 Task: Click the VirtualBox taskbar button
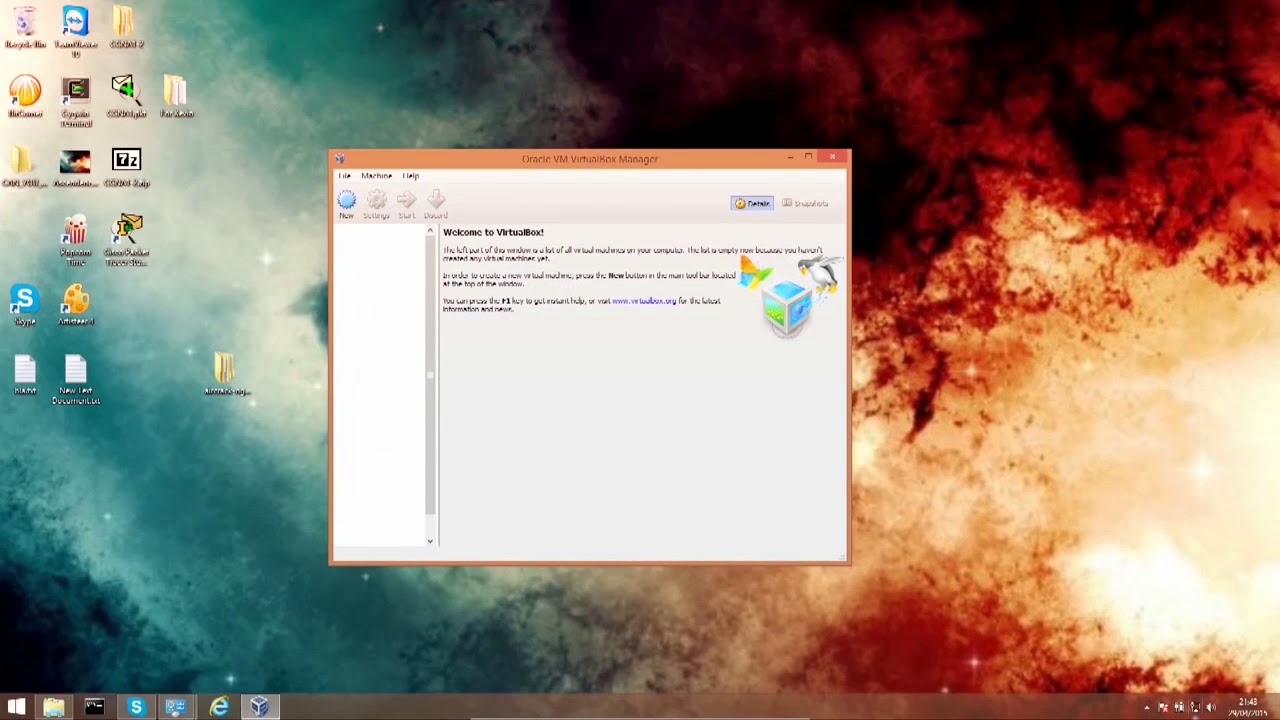point(259,707)
